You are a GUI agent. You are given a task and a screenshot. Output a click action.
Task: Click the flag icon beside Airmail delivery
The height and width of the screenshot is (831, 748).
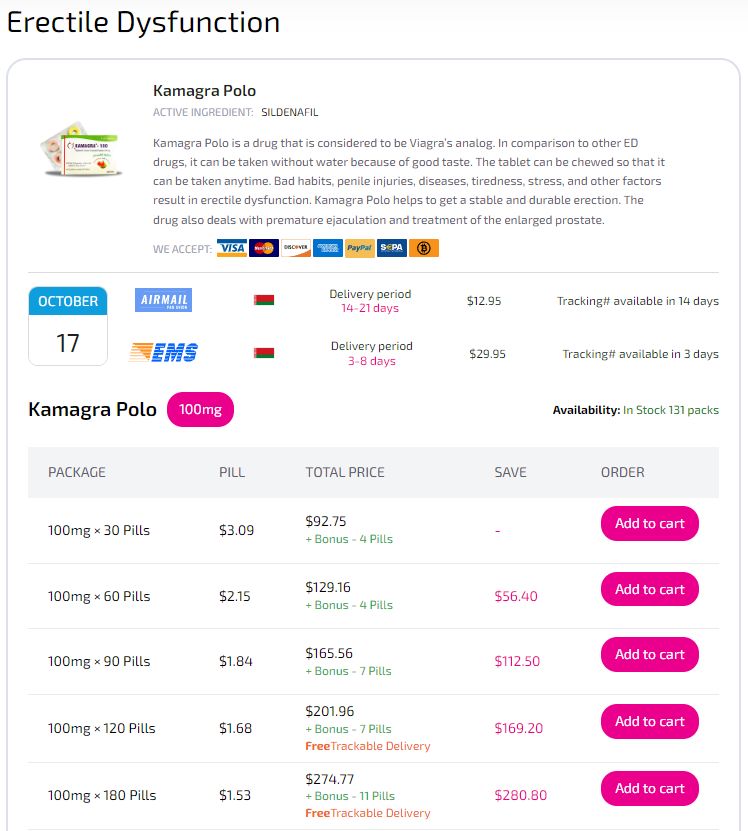click(264, 300)
